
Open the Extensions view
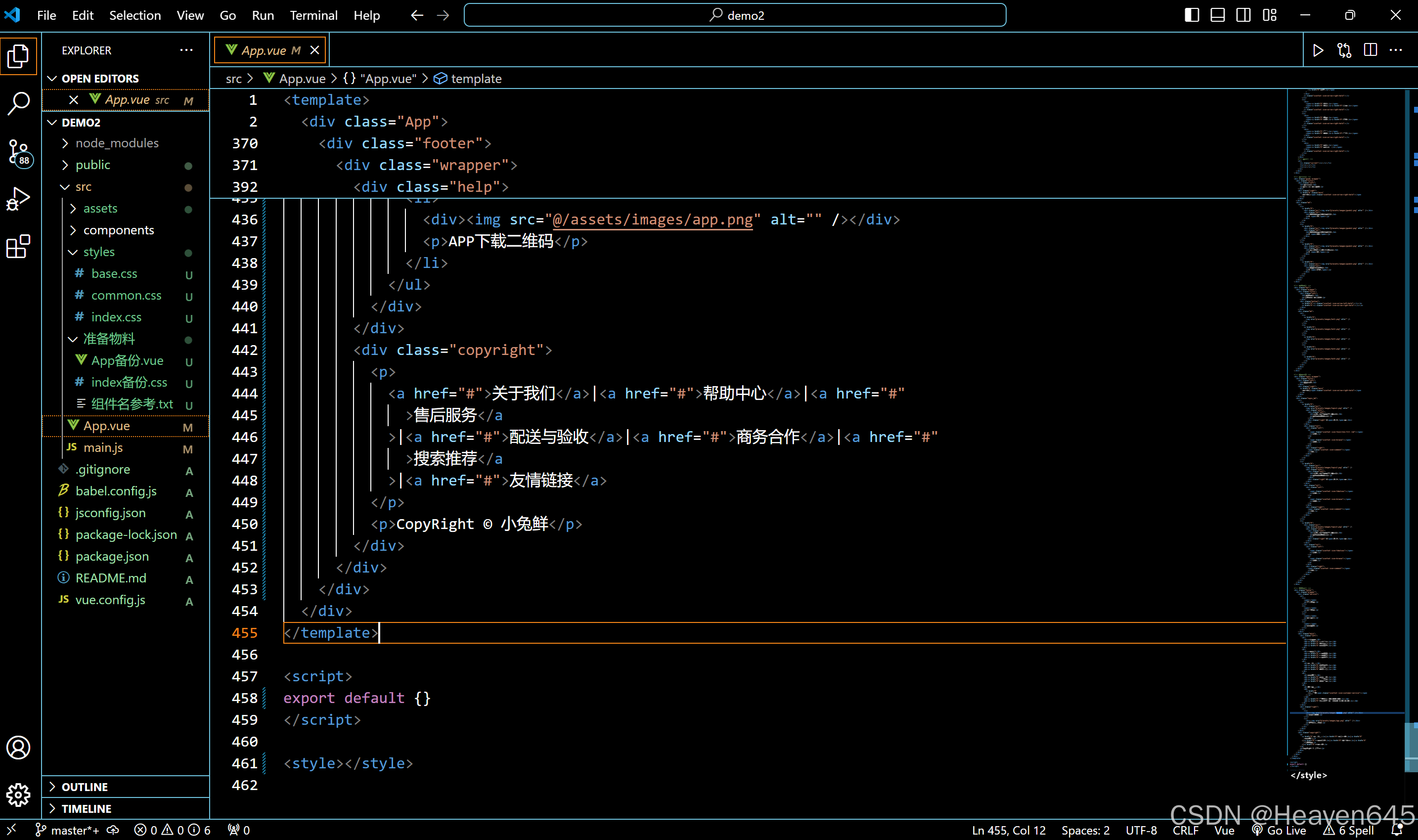[x=19, y=246]
